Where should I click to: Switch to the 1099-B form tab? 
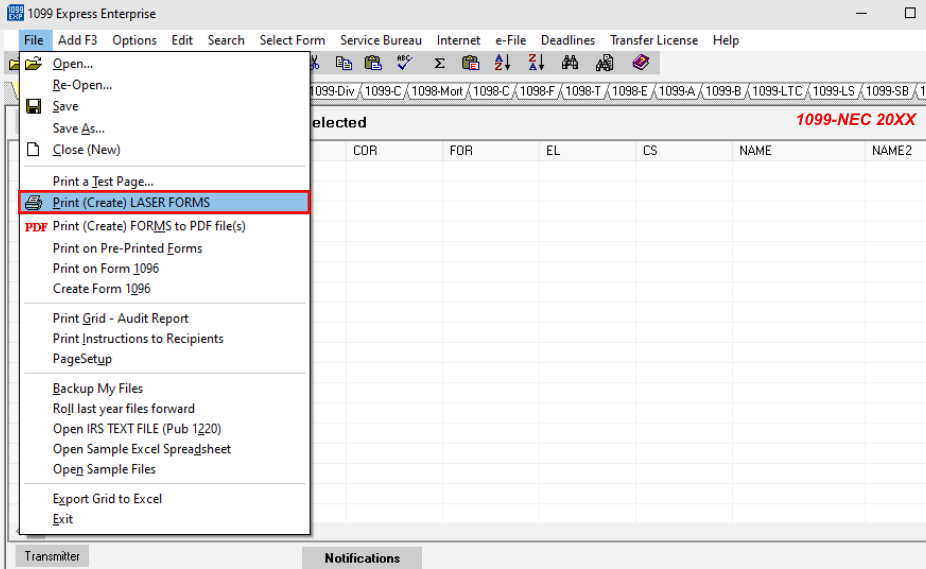[723, 91]
